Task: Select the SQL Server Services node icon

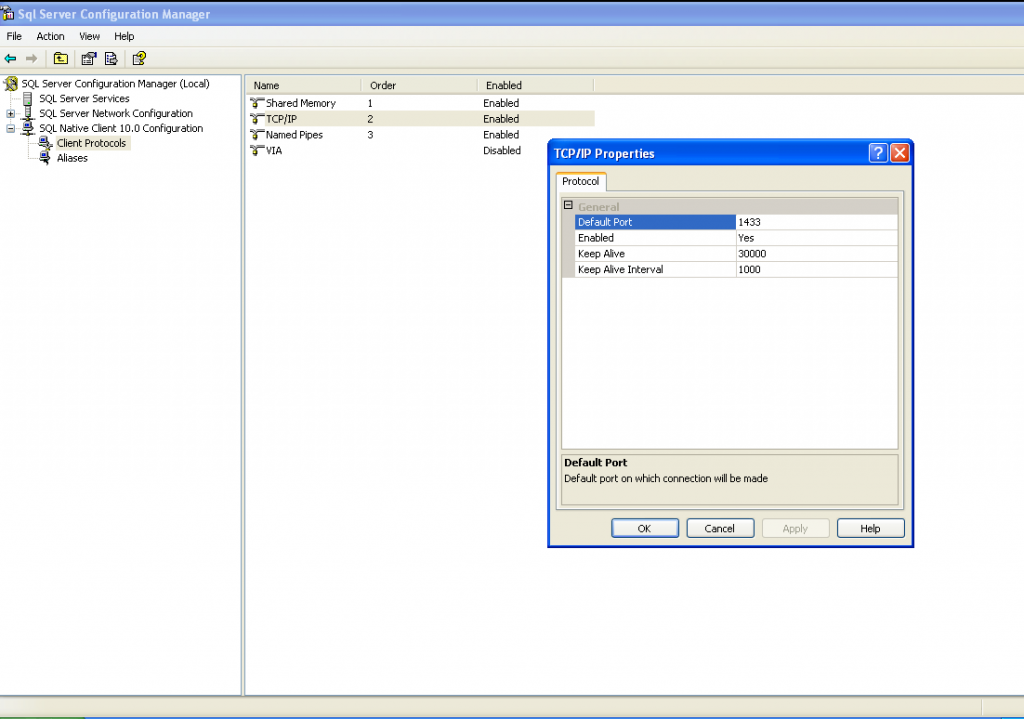Action: (27, 98)
